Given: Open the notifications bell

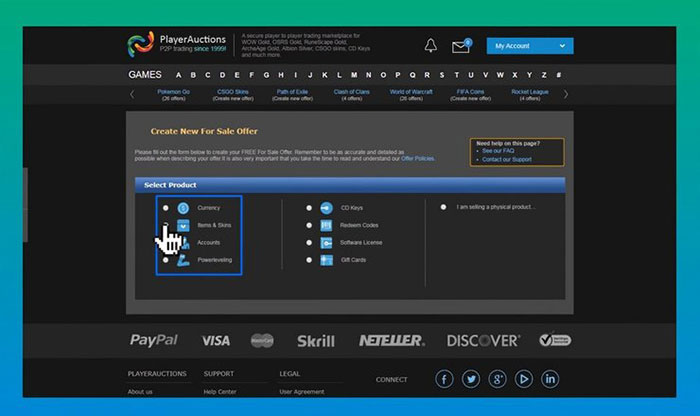Looking at the screenshot, I should point(431,46).
